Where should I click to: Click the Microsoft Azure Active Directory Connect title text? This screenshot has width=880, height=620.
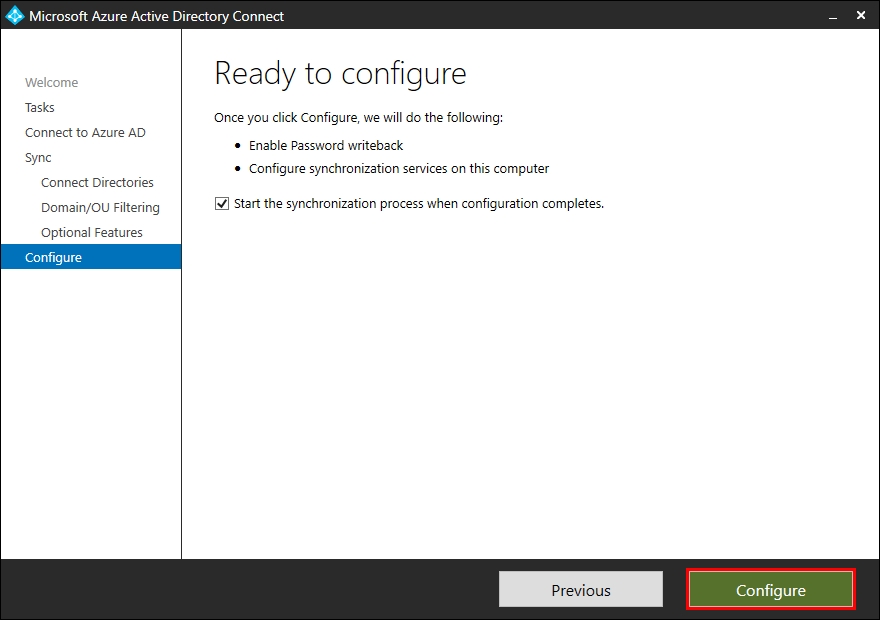[157, 16]
